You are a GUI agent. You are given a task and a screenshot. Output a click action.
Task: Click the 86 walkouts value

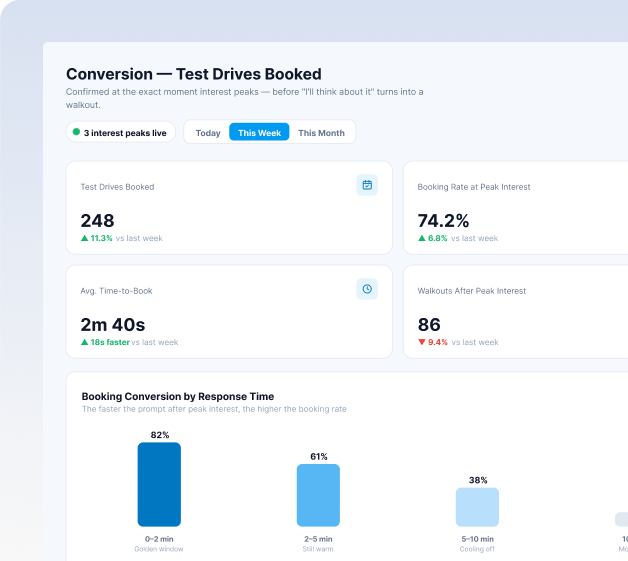(429, 325)
